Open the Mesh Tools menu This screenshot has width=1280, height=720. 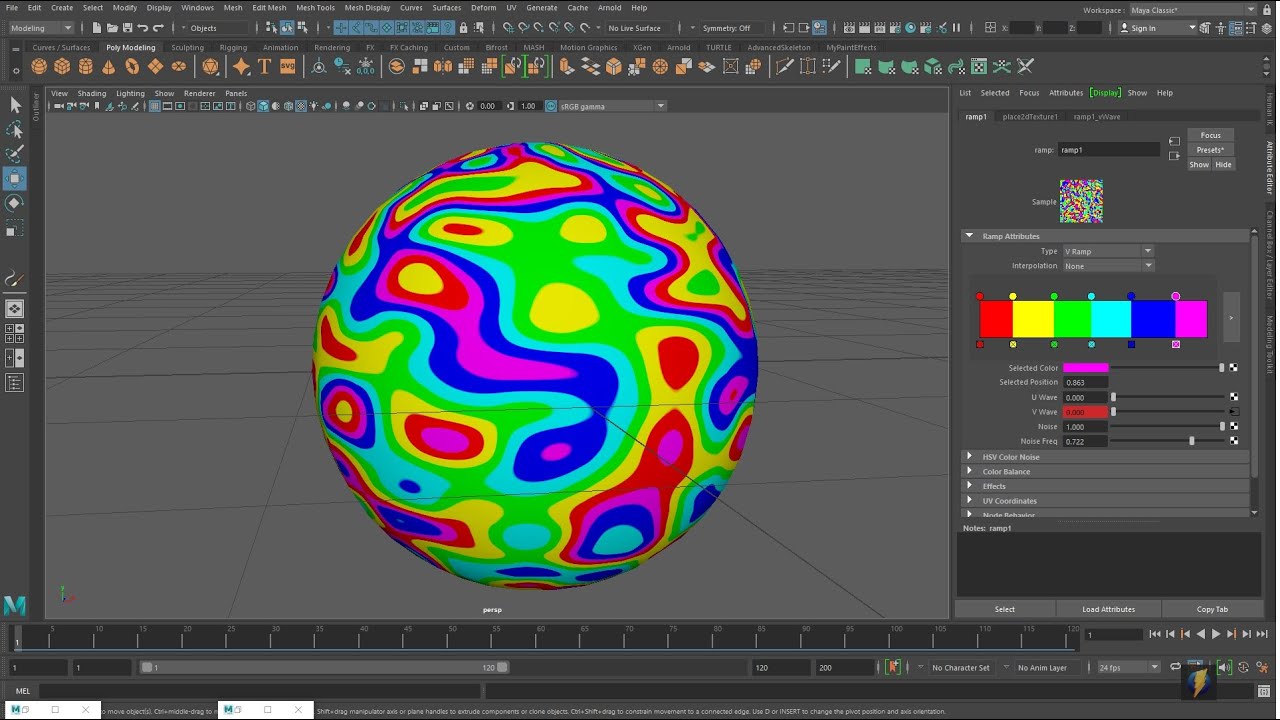tap(315, 8)
